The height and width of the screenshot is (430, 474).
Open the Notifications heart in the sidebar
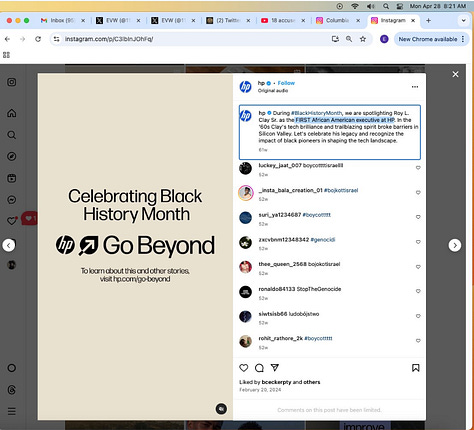pos(12,221)
